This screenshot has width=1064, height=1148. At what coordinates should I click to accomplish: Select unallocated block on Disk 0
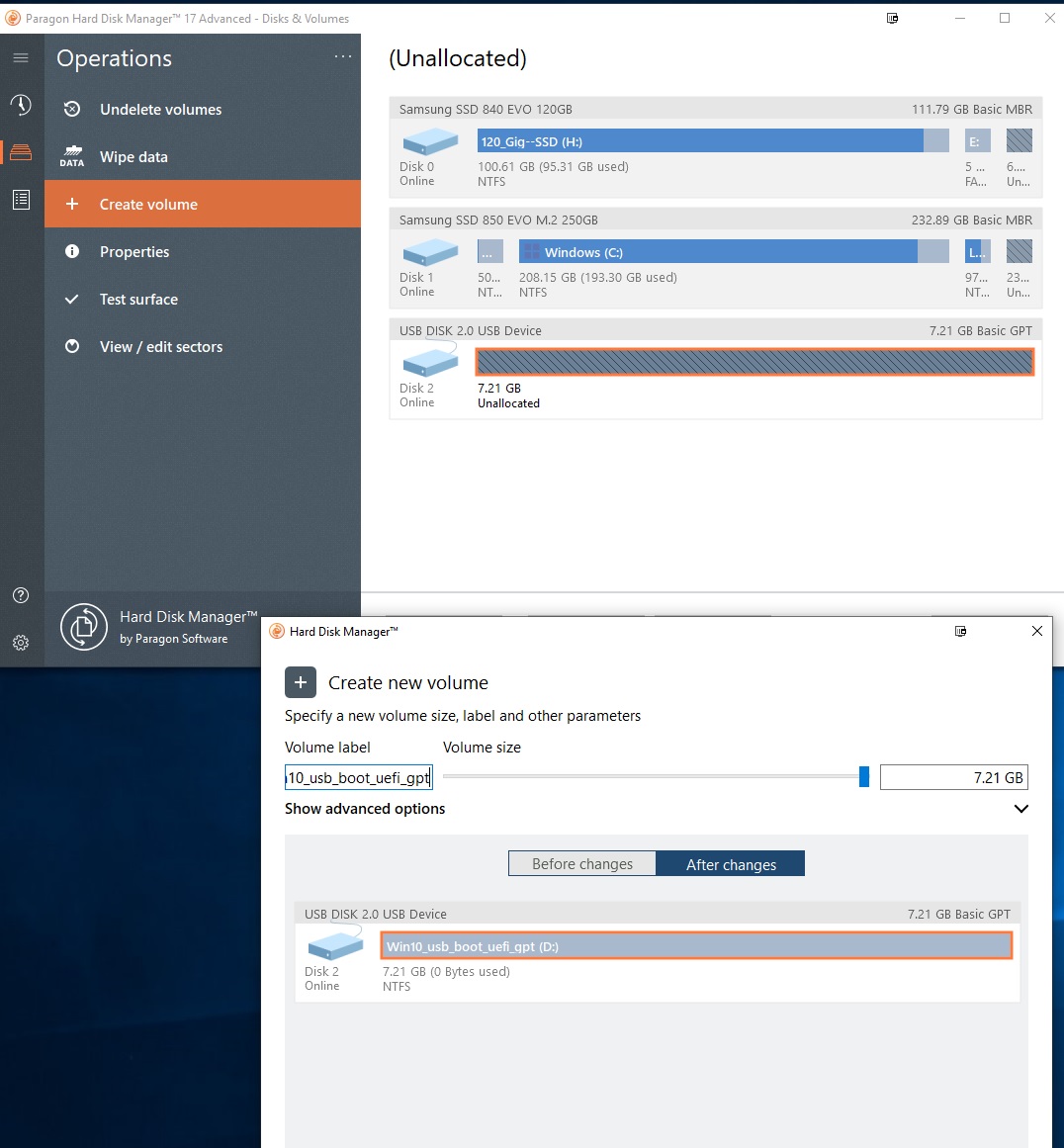pyautogui.click(x=1019, y=140)
